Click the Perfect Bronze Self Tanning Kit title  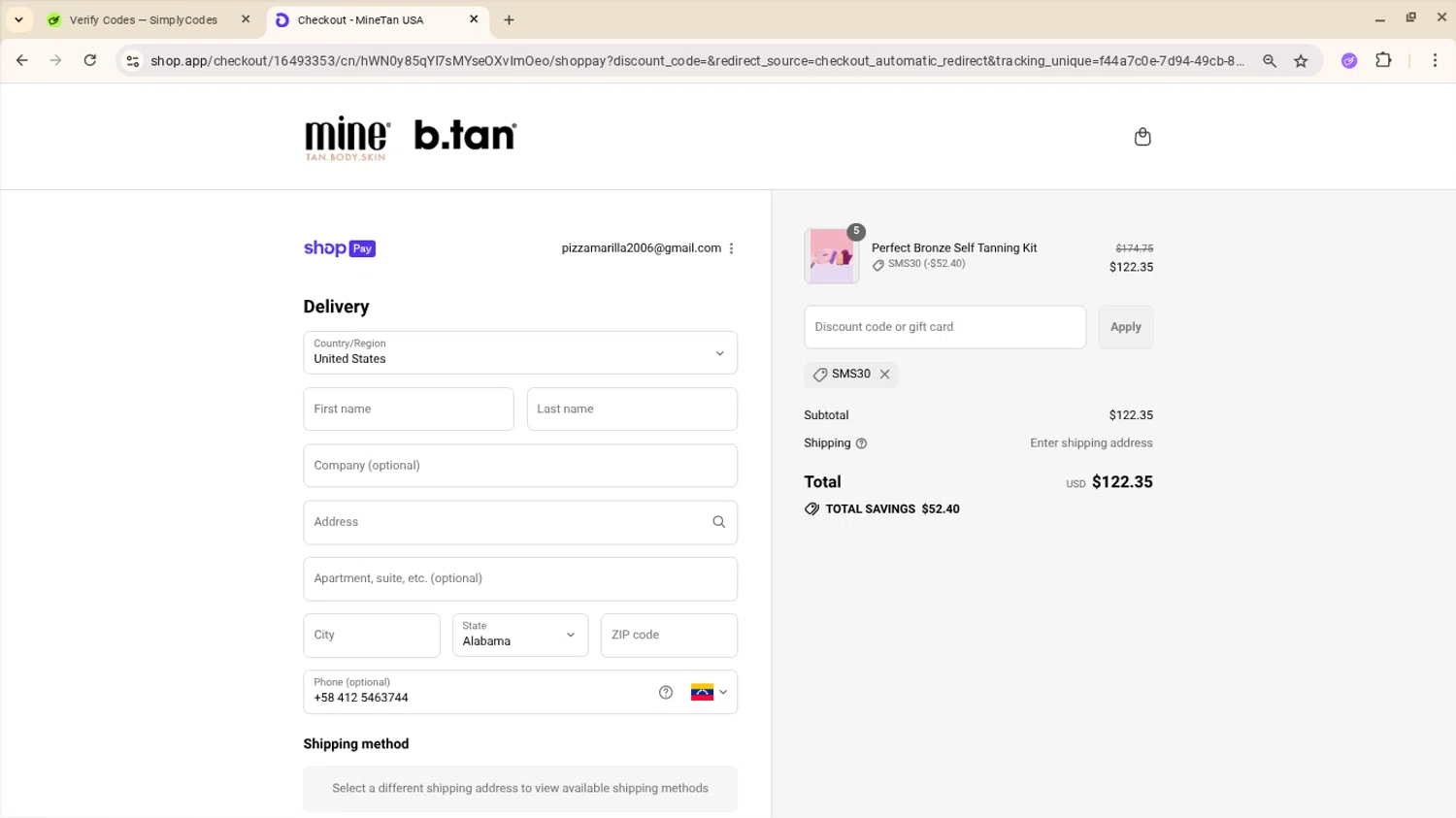(x=954, y=248)
